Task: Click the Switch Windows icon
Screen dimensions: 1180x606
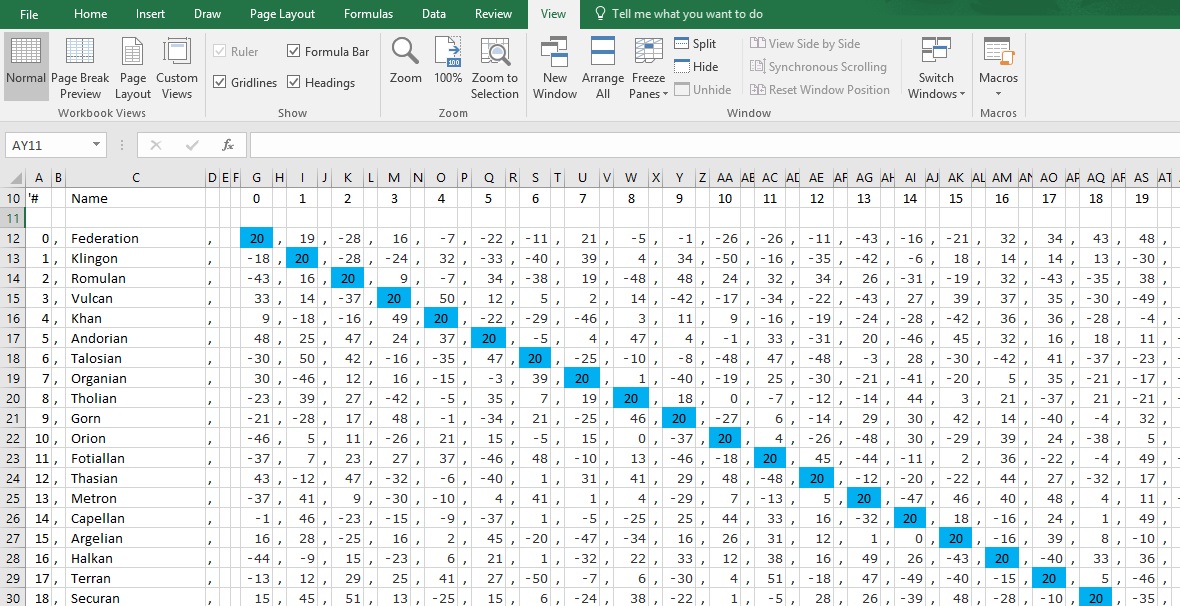Action: 936,51
